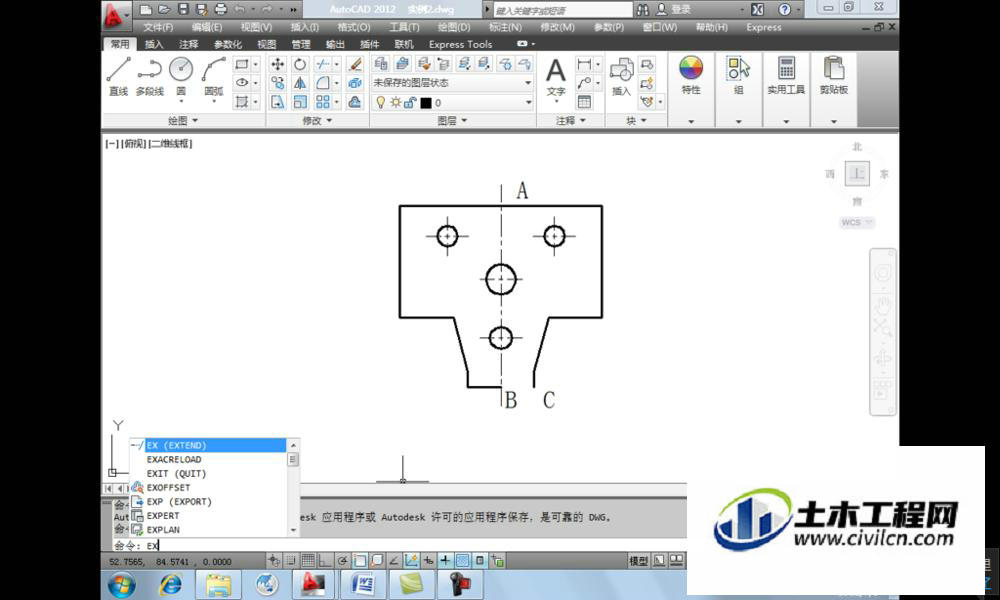
Task: Open the Properties (特性) panel icon
Action: tap(691, 75)
